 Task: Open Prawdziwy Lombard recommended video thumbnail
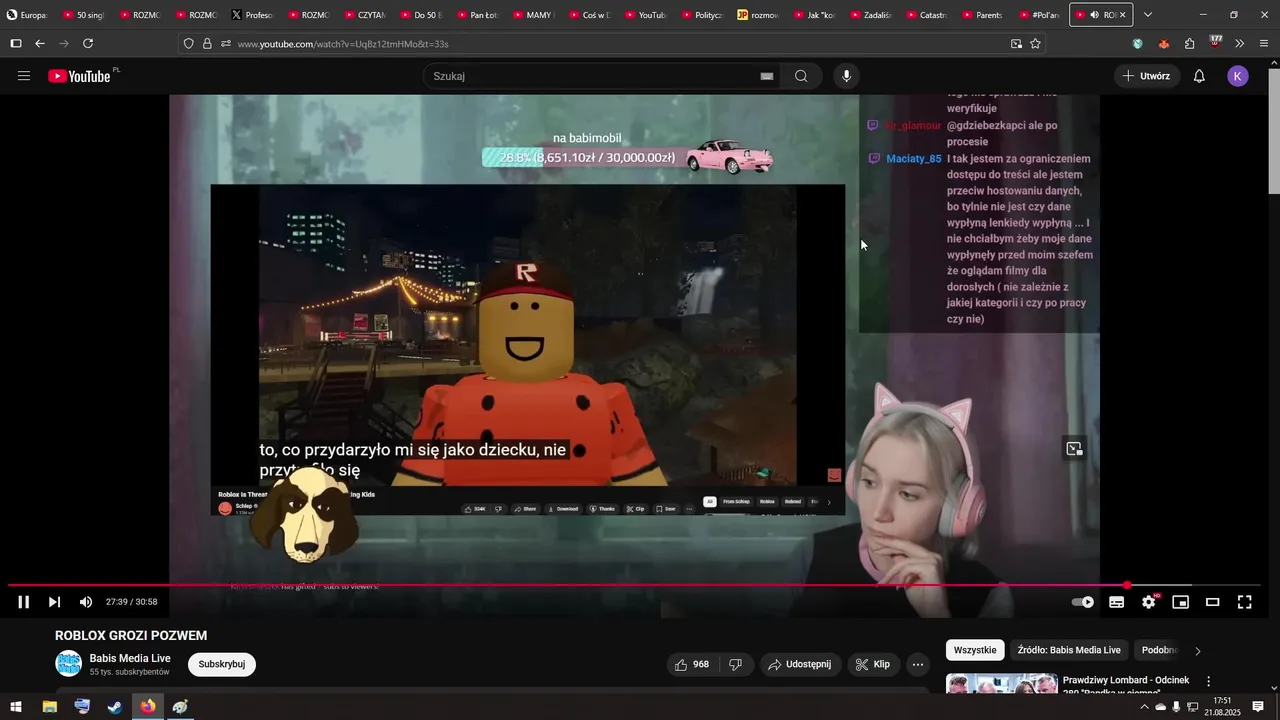pyautogui.click(x=1002, y=684)
